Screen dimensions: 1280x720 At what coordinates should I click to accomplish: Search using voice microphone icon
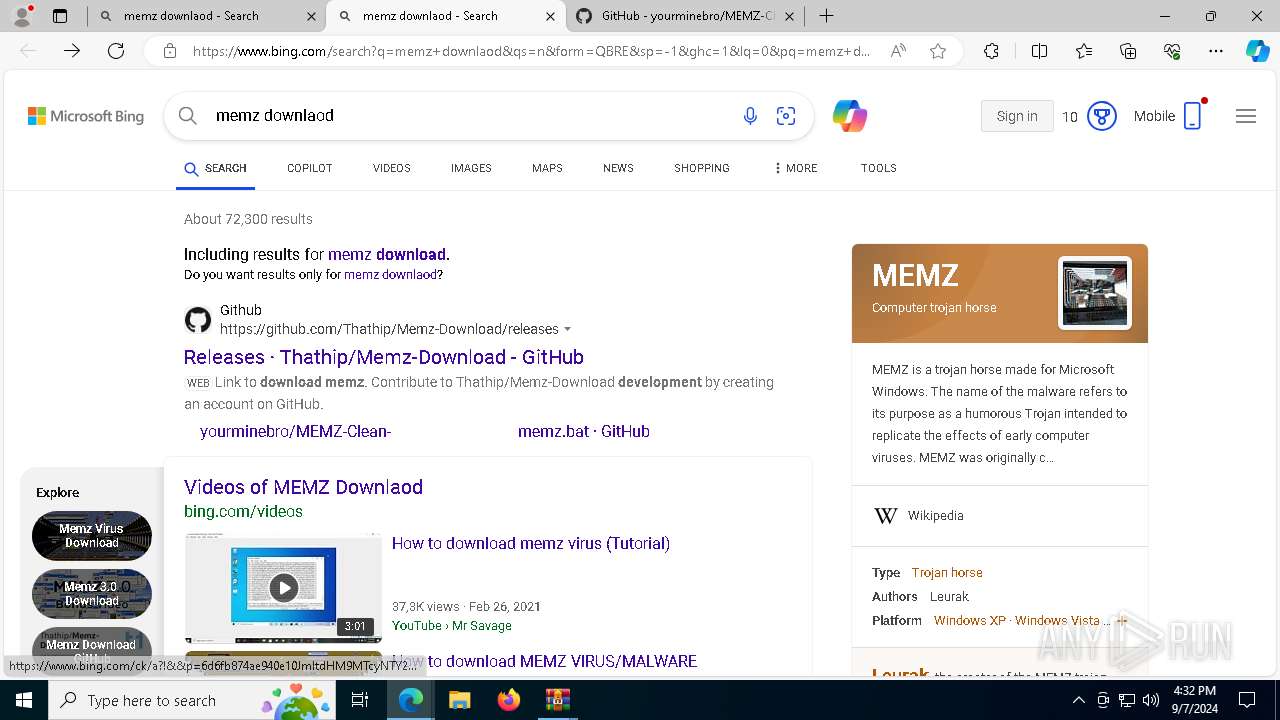(x=750, y=116)
